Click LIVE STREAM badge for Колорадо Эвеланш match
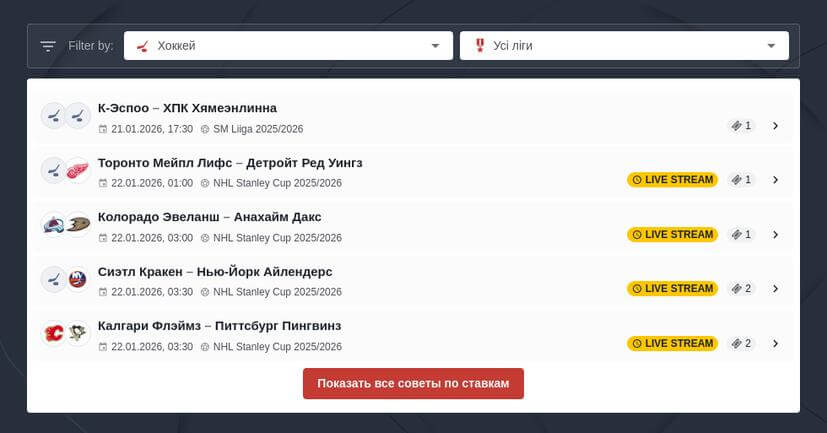Screen dimensions: 827x433 (x=672, y=234)
